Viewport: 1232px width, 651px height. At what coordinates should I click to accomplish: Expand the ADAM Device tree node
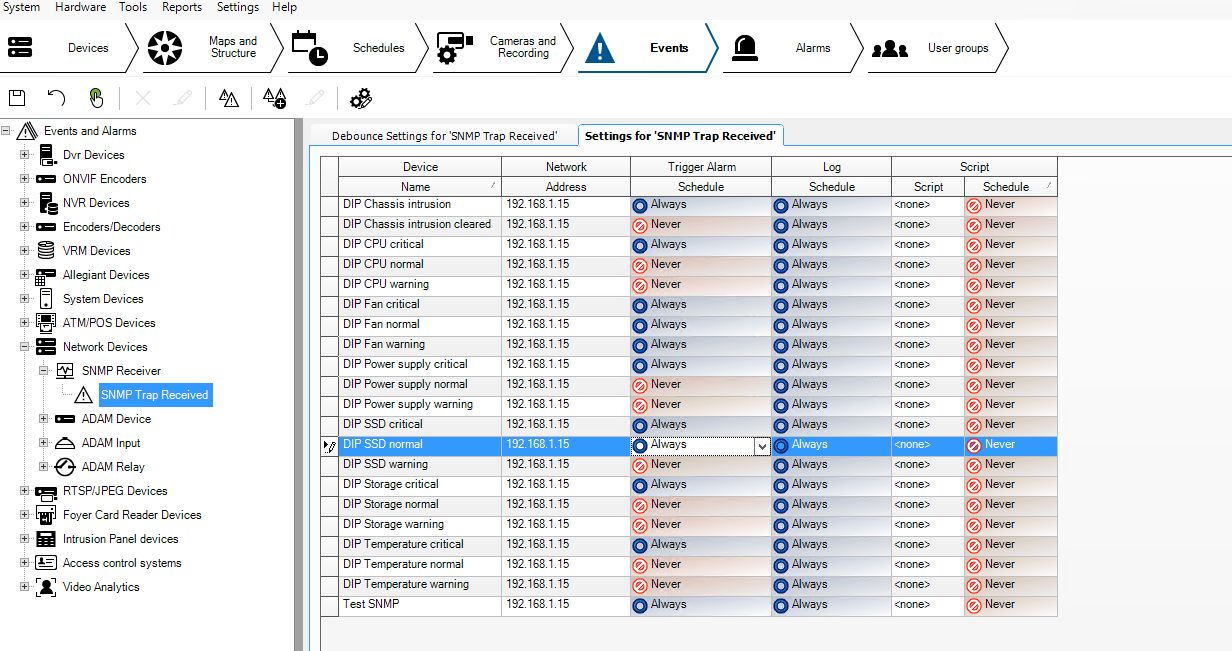pyautogui.click(x=44, y=419)
